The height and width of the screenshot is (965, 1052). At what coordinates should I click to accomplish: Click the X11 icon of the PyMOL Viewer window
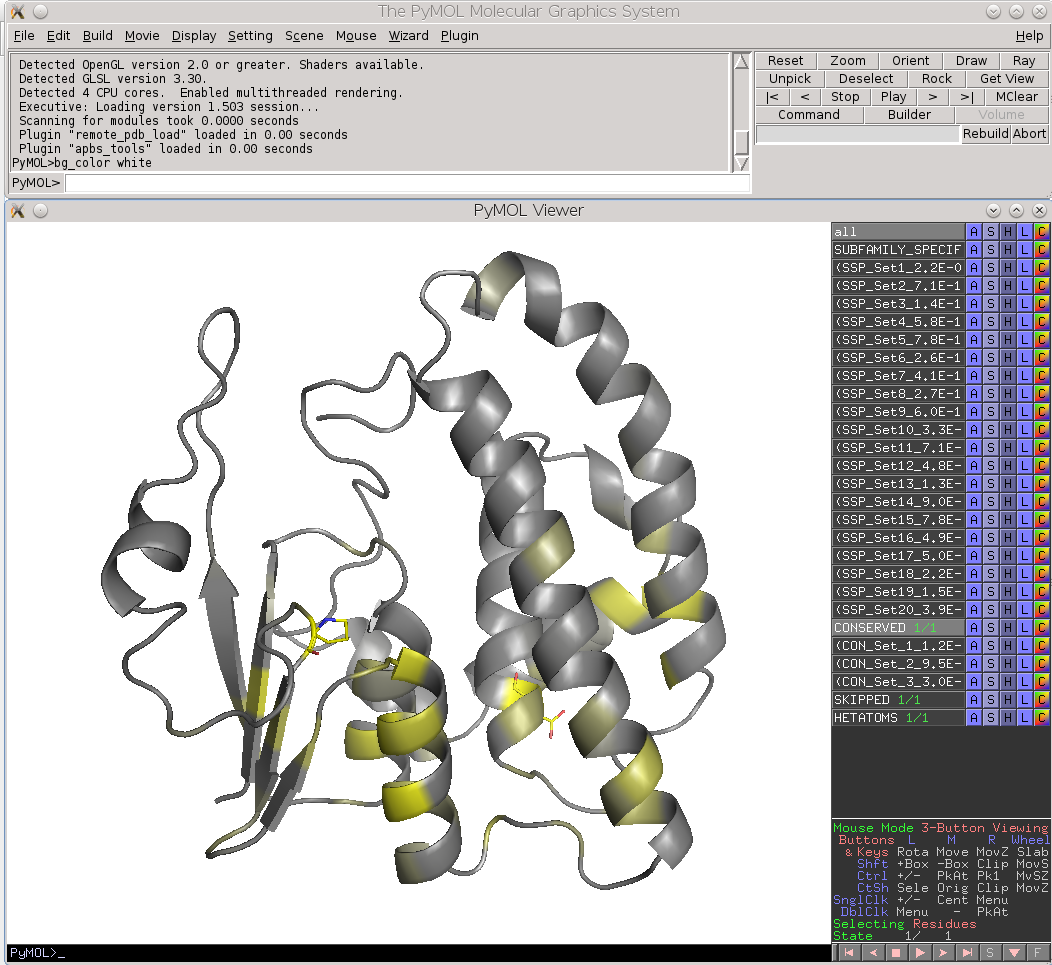[x=17, y=211]
